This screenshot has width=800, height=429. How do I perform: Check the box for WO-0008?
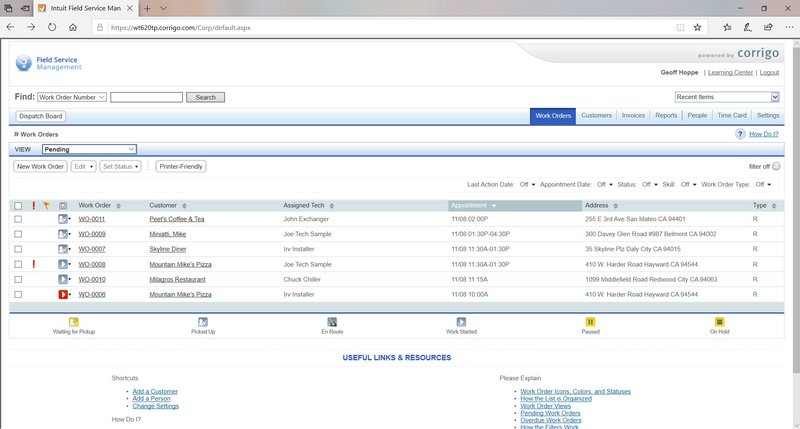click(18, 264)
